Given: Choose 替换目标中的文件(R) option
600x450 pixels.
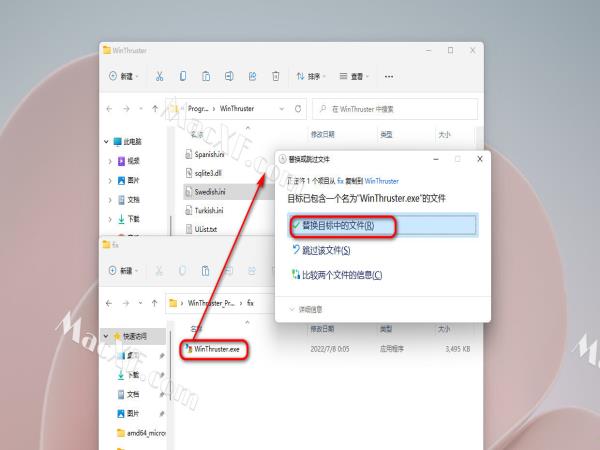Looking at the screenshot, I should [383, 225].
